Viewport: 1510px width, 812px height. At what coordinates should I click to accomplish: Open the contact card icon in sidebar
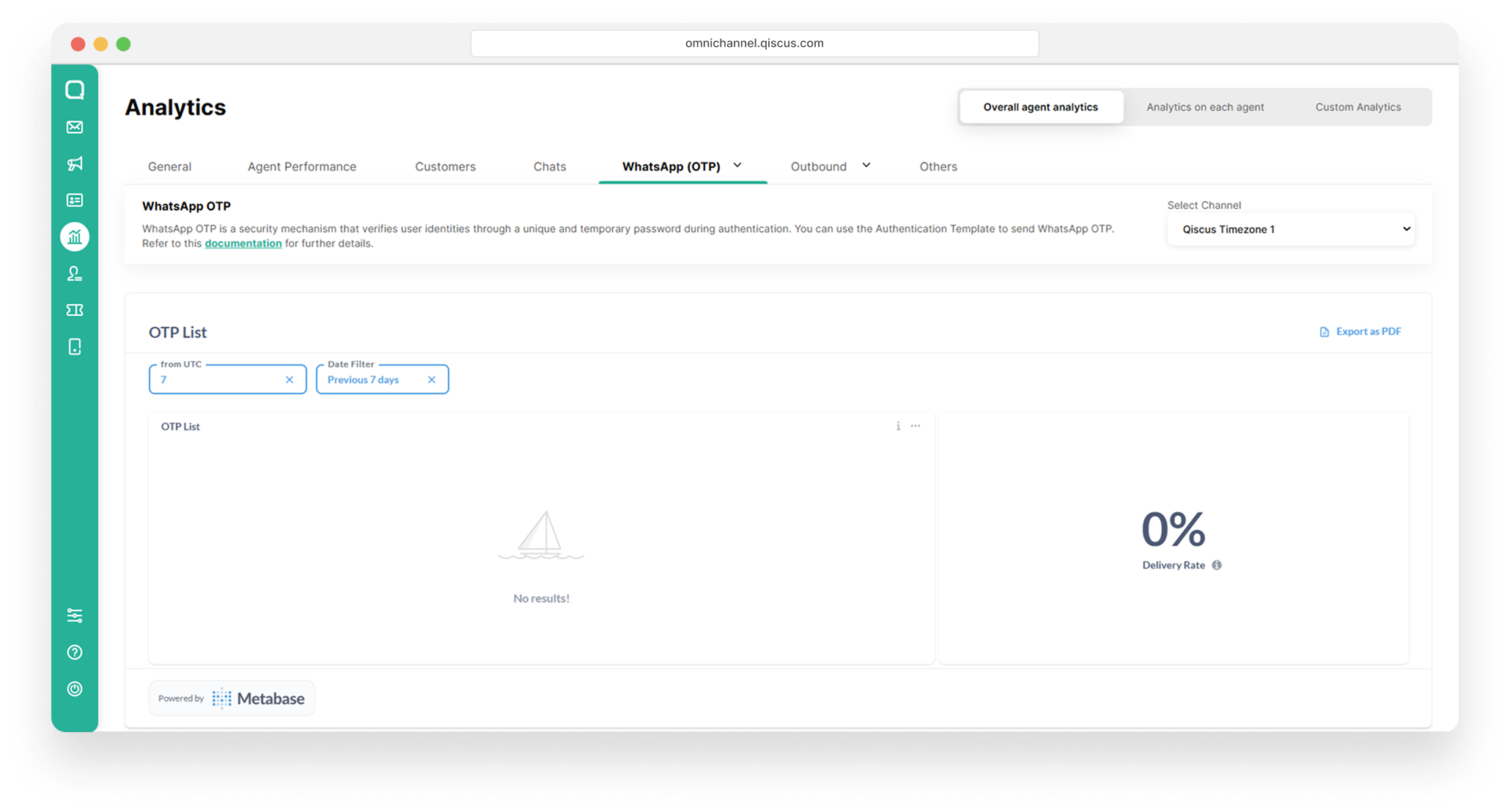(x=75, y=200)
